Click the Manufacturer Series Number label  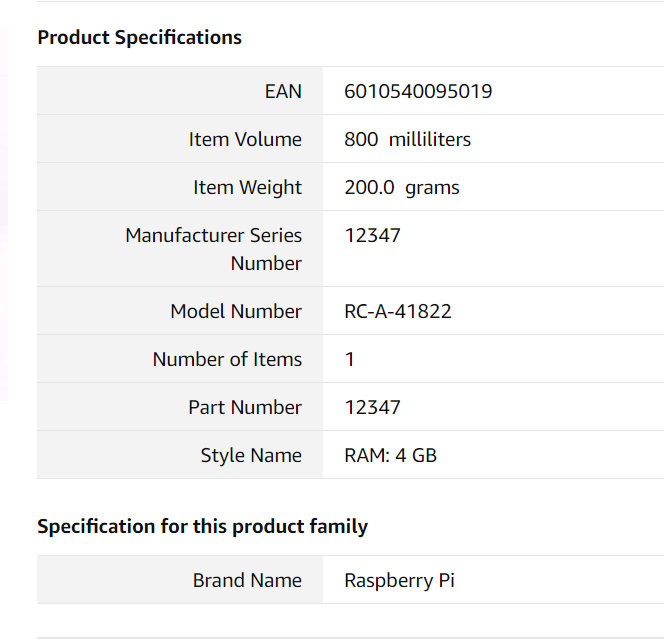point(213,249)
